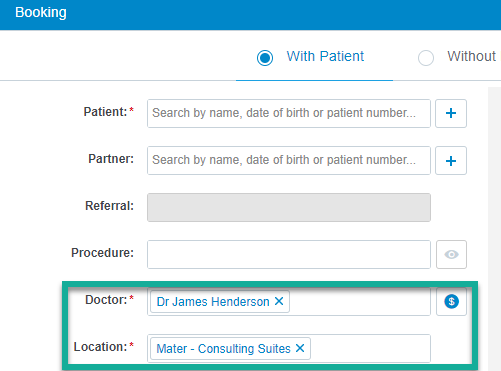Add a new partner with plus icon
The image size is (501, 371).
[x=451, y=161]
